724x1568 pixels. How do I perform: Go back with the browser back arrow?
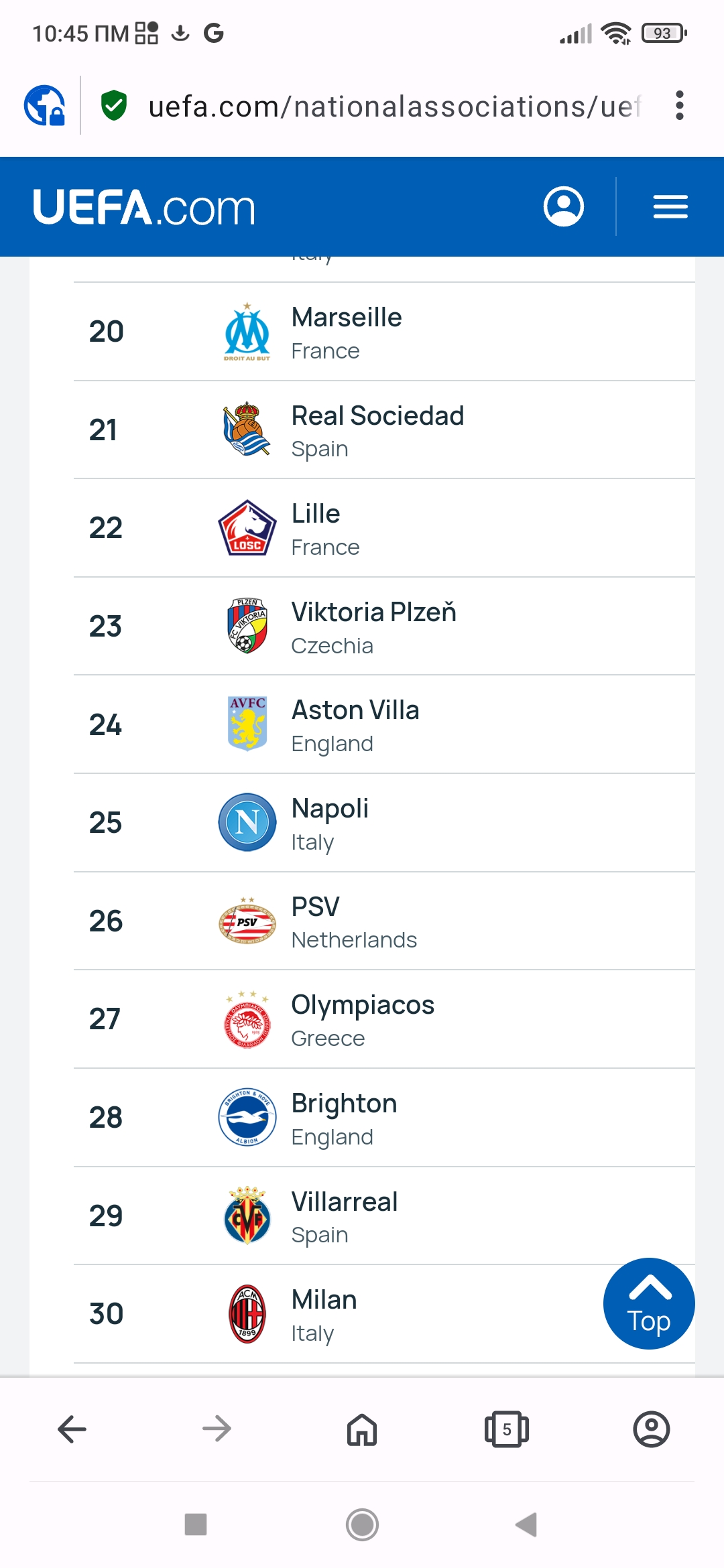pos(72,1429)
